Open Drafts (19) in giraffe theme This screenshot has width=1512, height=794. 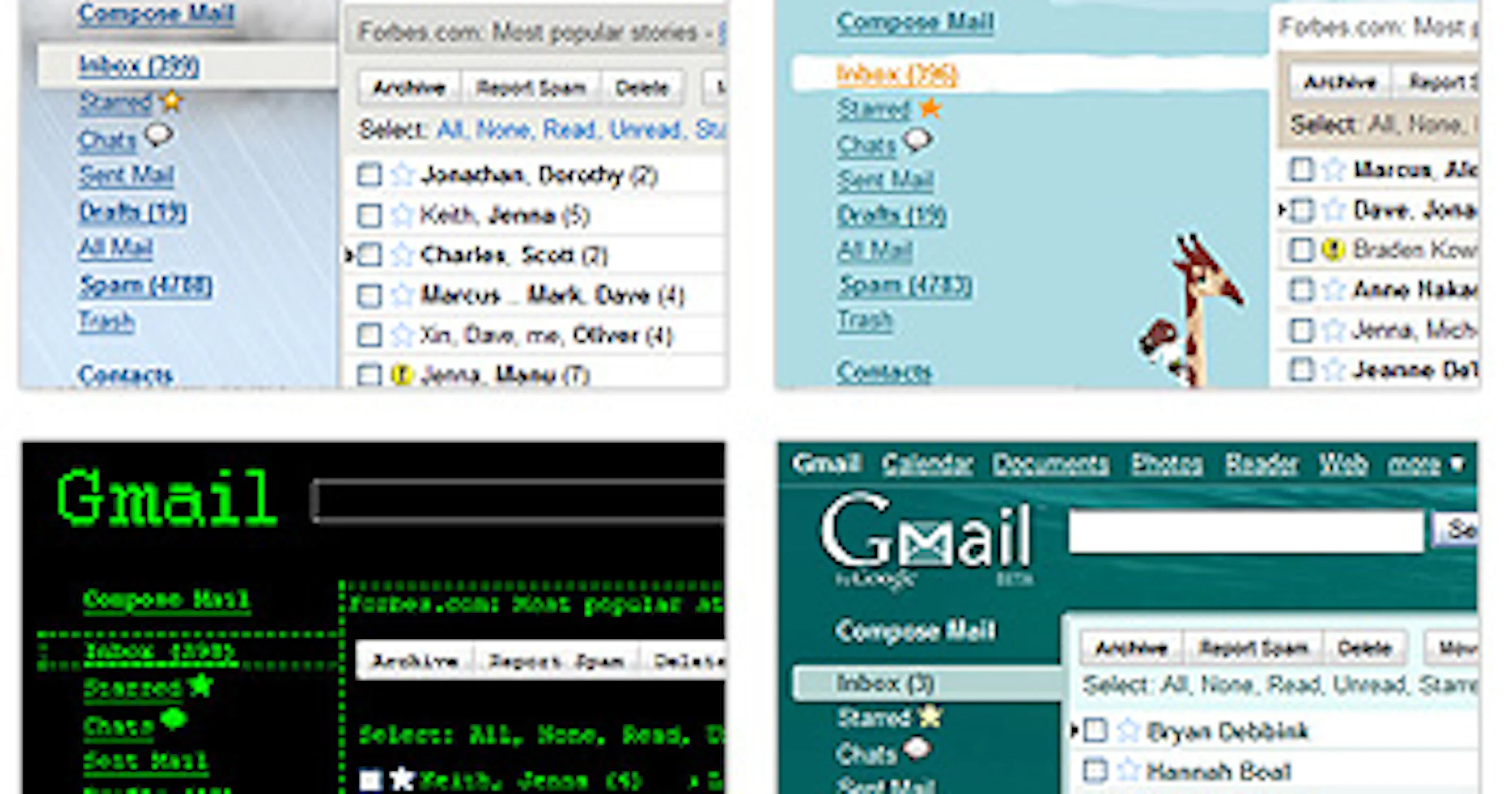(x=891, y=216)
